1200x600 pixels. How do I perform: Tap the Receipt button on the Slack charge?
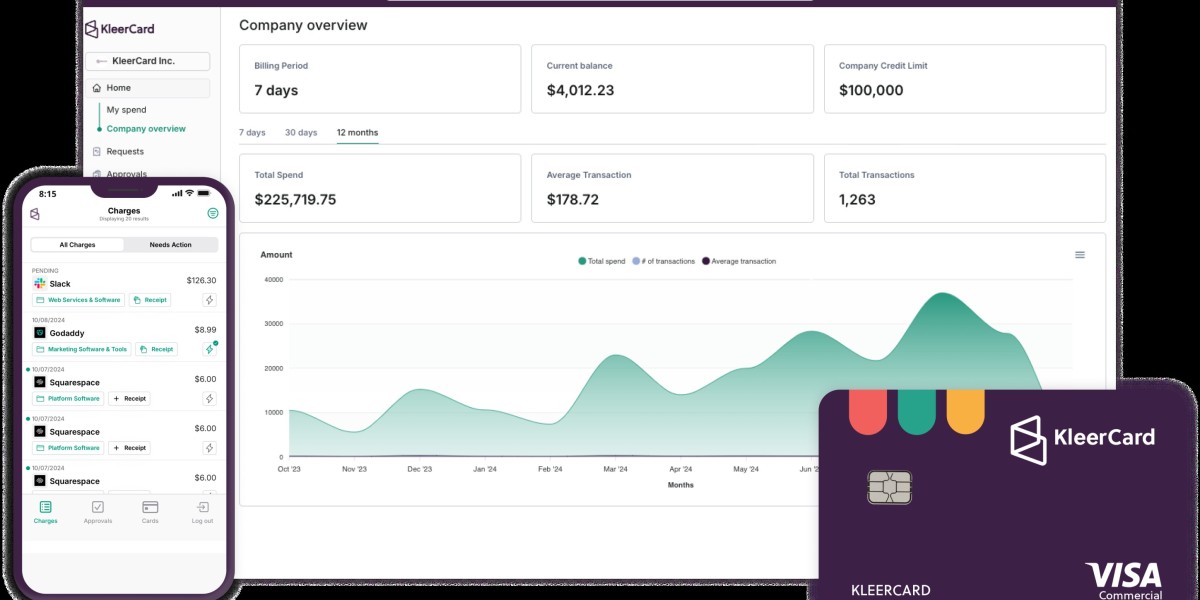pyautogui.click(x=150, y=300)
